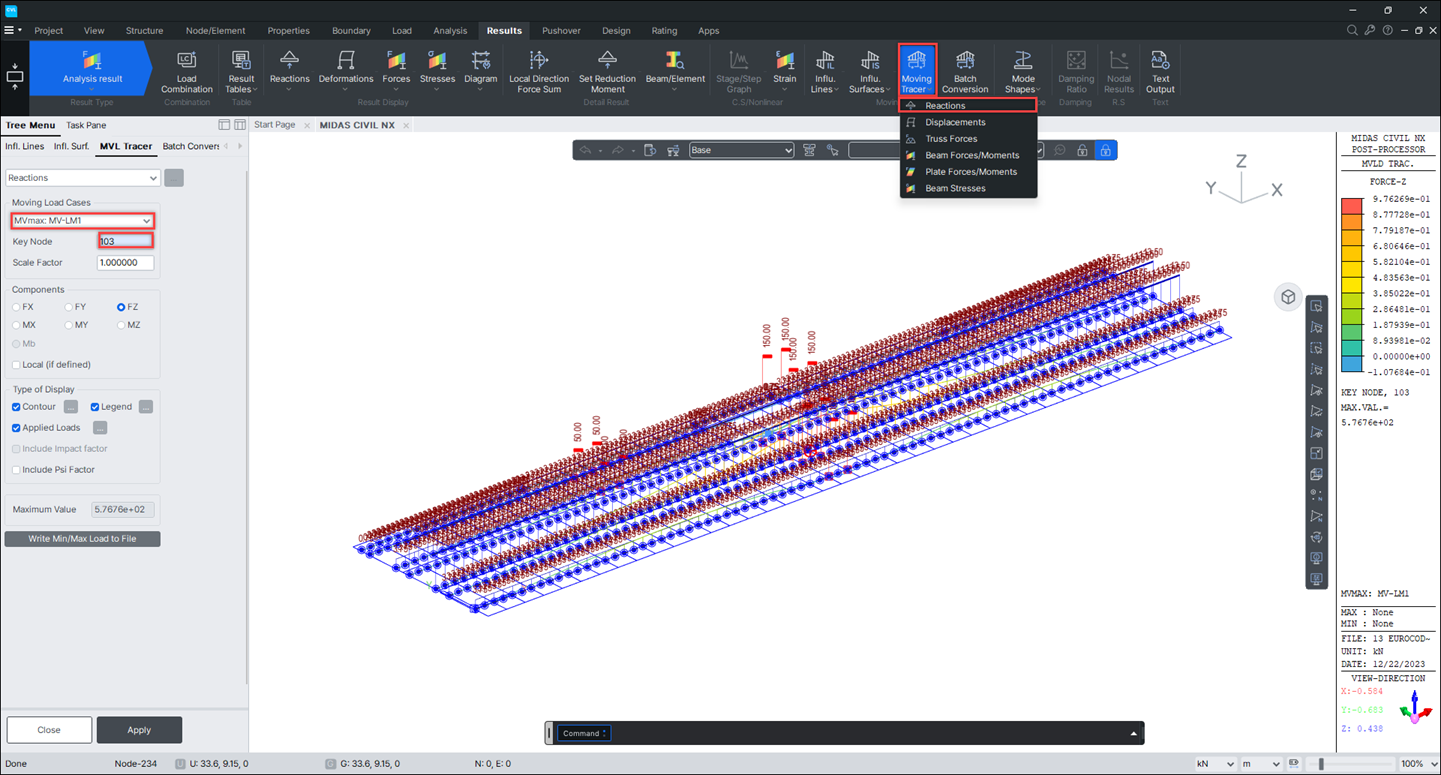
Task: Open Applied Loads details ellipsis button
Action: tap(100, 428)
